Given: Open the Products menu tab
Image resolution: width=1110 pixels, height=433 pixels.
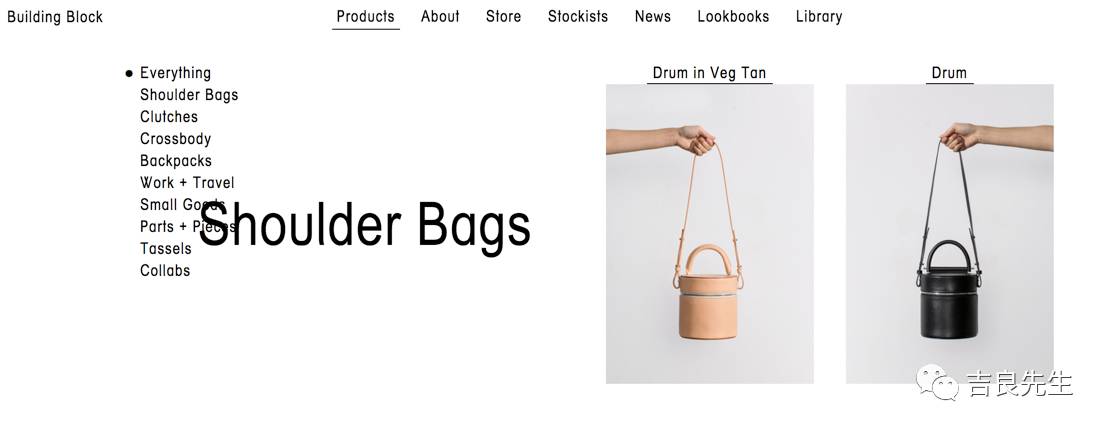Looking at the screenshot, I should pos(365,17).
